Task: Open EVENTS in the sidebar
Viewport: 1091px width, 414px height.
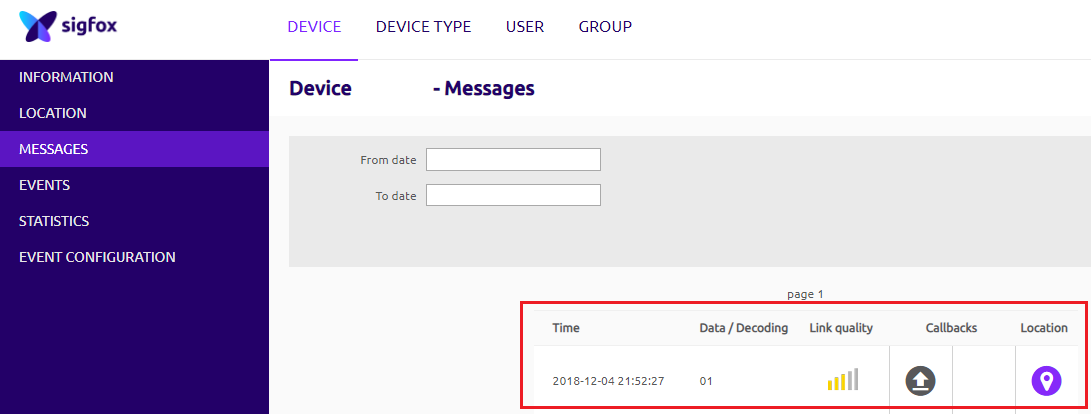Action: (x=134, y=185)
